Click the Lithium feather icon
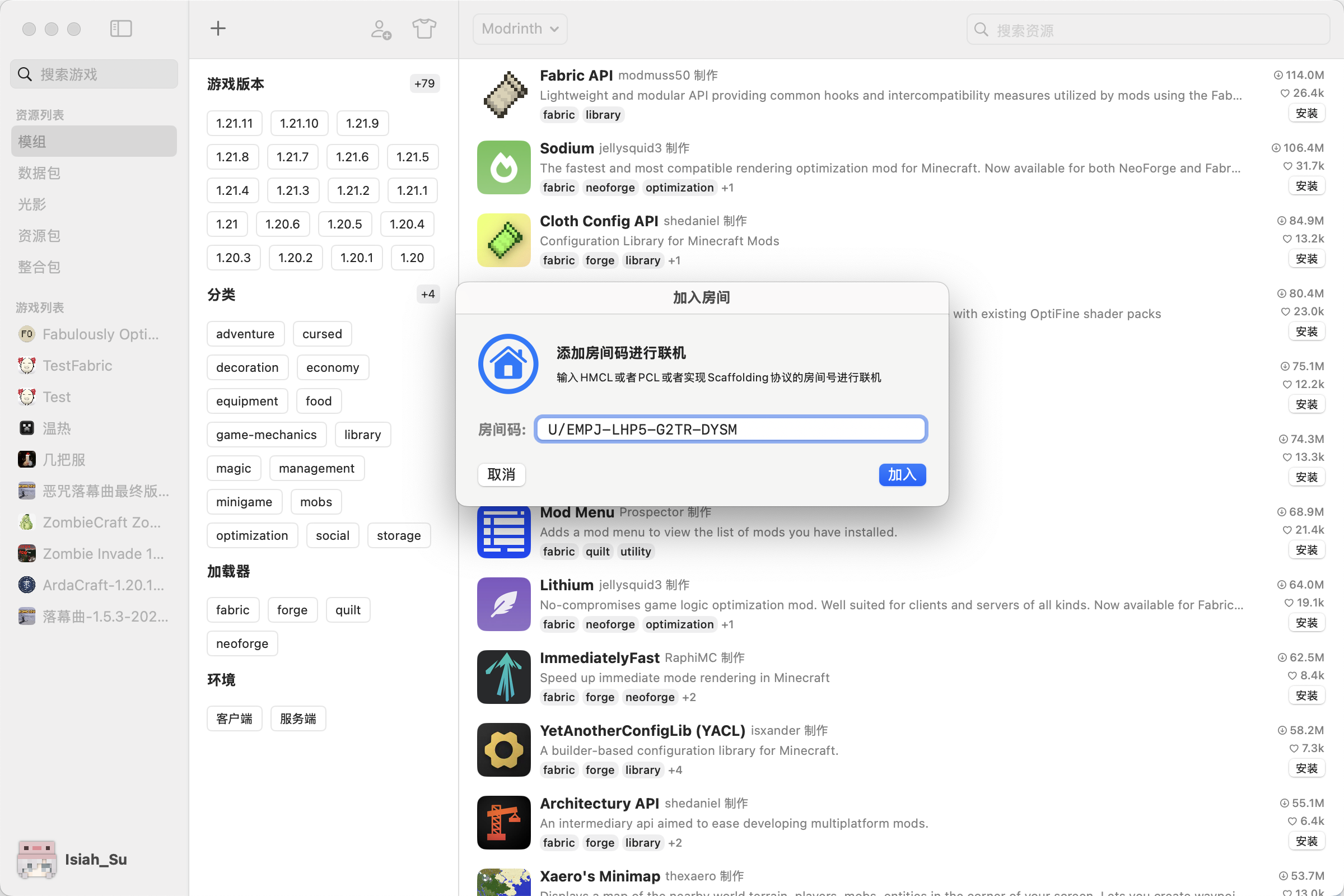Viewport: 1344px width, 896px height. coord(503,604)
